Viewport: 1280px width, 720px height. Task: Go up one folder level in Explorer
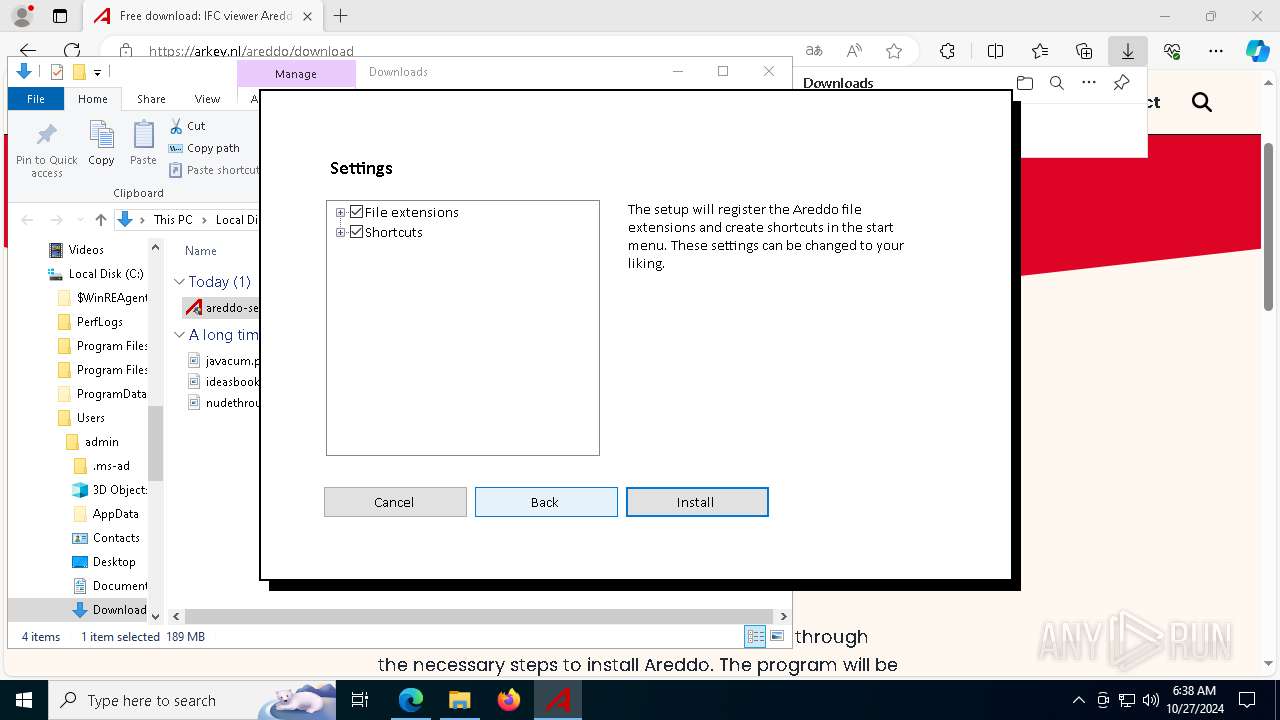(101, 220)
